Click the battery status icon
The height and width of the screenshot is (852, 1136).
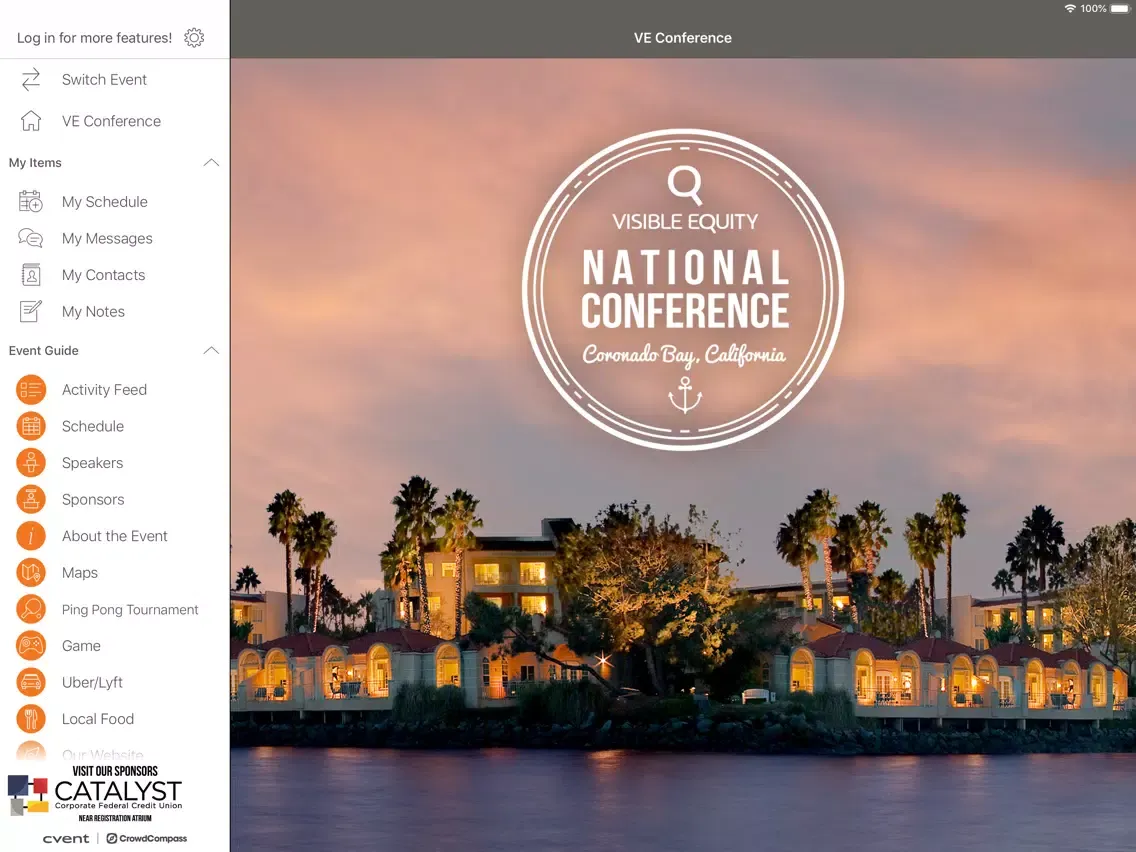1119,9
